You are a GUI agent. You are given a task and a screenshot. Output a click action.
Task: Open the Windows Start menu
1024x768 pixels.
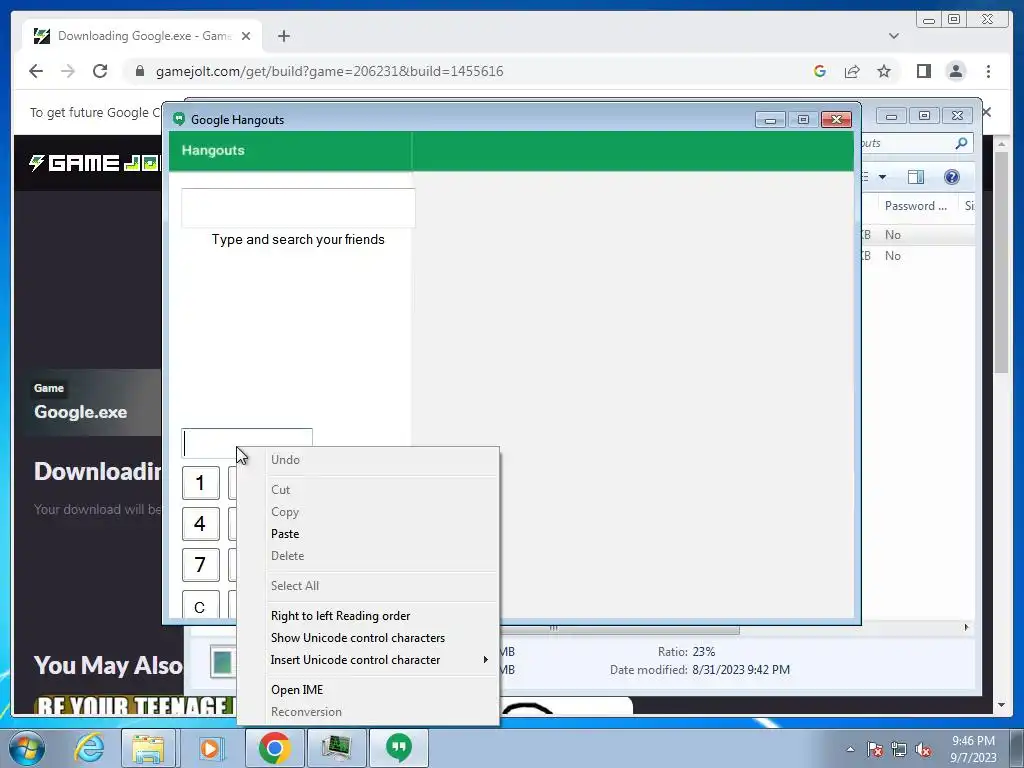(27, 748)
